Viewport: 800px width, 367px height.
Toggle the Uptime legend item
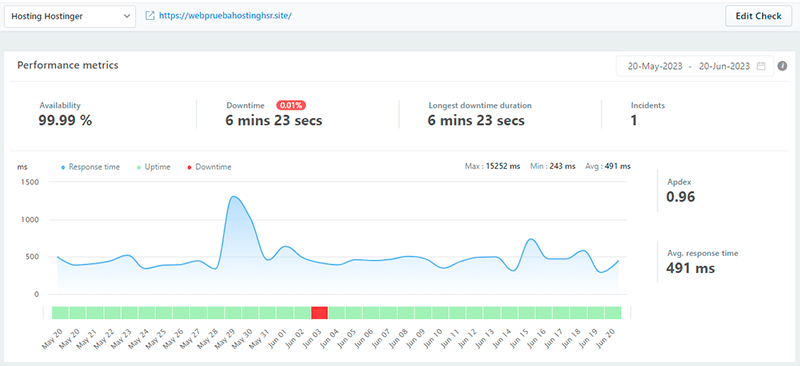click(x=154, y=167)
